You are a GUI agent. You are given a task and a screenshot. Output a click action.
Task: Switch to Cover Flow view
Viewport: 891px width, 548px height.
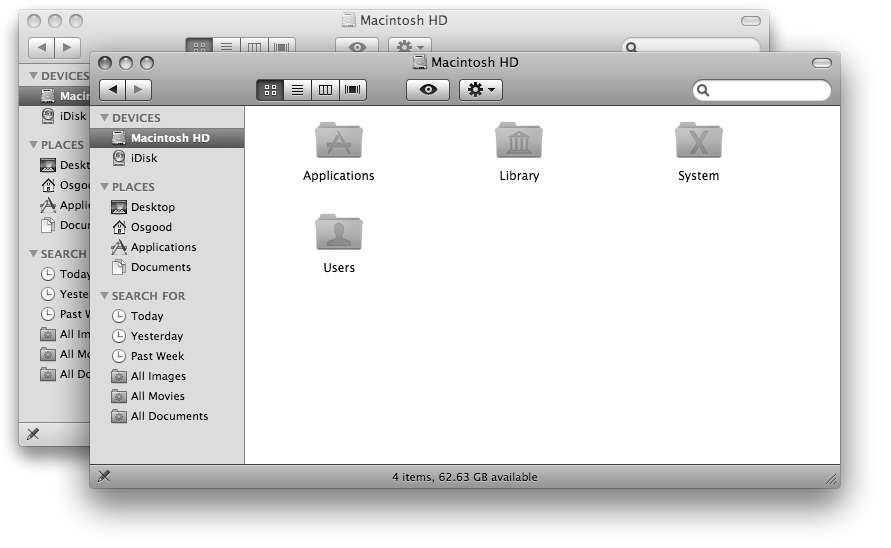pyautogui.click(x=353, y=90)
